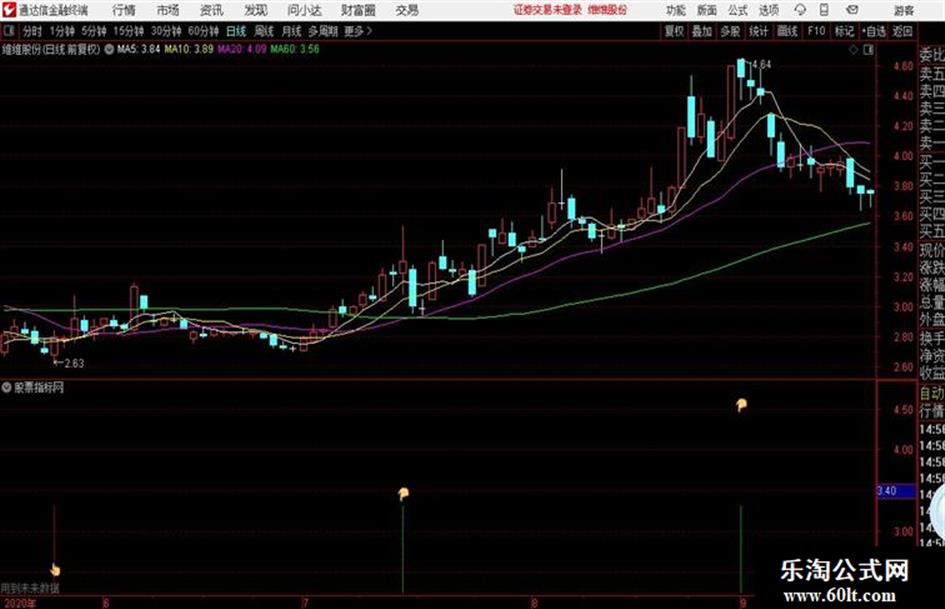Expand 更多 period options
The image size is (945, 609).
[358, 31]
